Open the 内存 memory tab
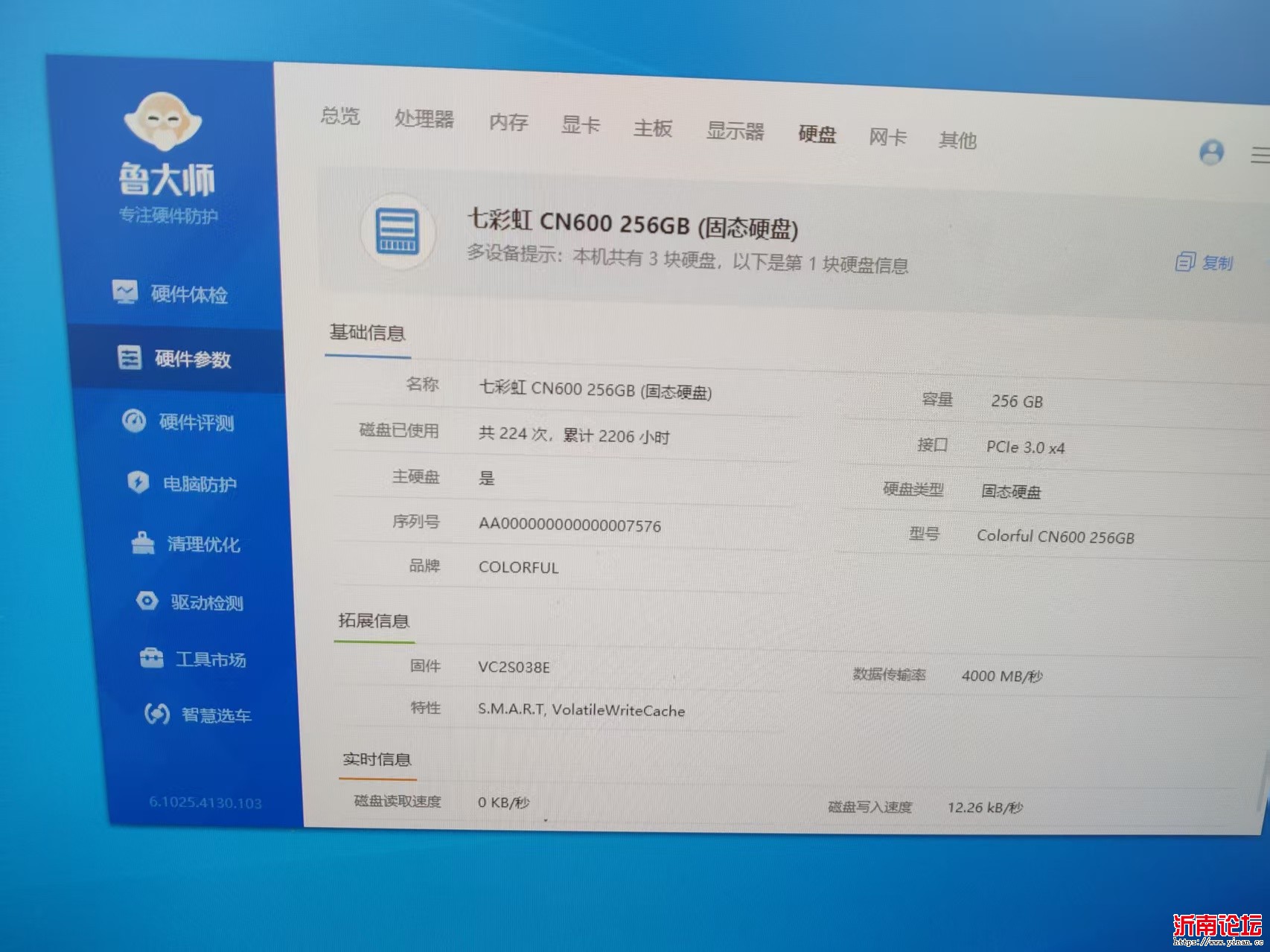The height and width of the screenshot is (952, 1270). click(x=508, y=122)
